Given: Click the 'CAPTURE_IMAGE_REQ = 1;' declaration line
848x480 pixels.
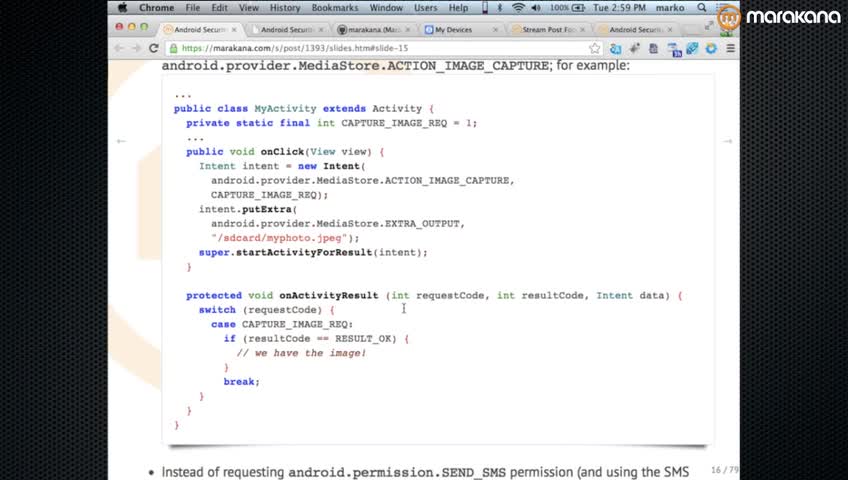Looking at the screenshot, I should point(332,123).
